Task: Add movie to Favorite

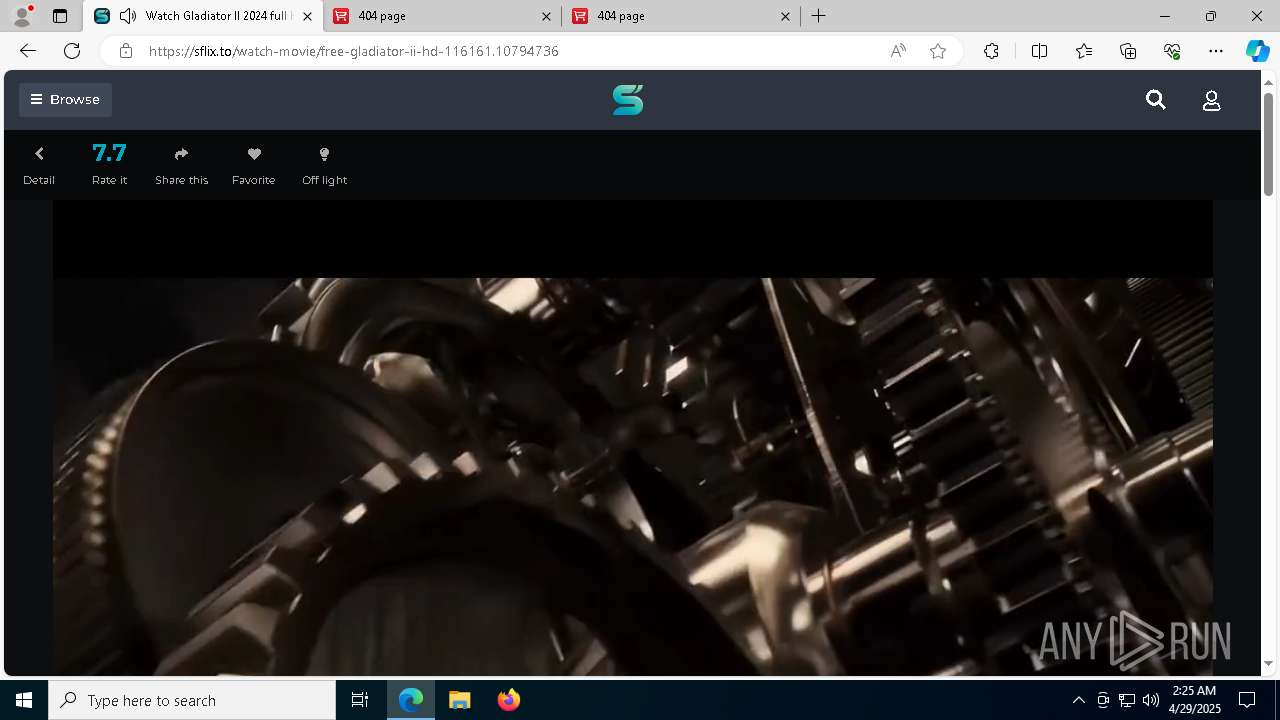Action: pos(254,165)
